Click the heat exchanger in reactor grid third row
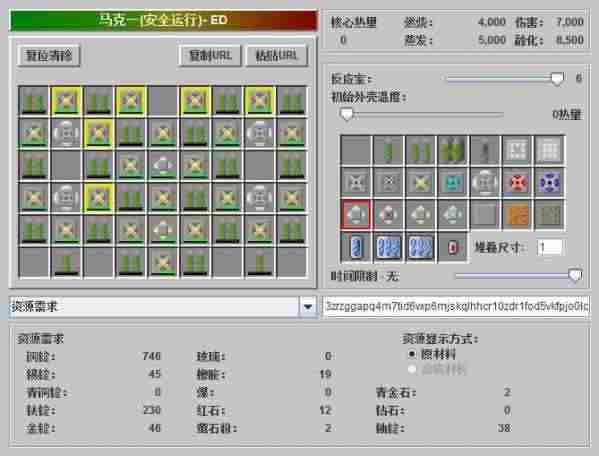The height and width of the screenshot is (456, 599). tap(163, 165)
